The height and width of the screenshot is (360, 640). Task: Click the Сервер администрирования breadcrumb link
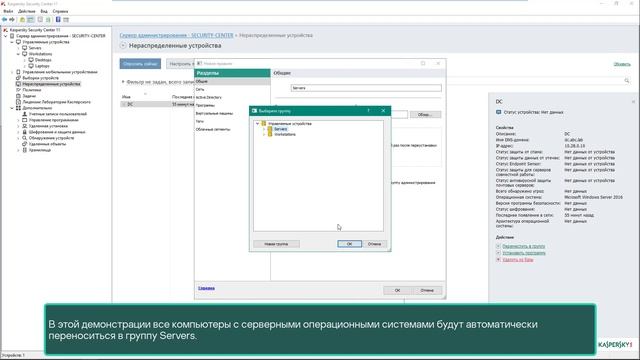pos(176,36)
